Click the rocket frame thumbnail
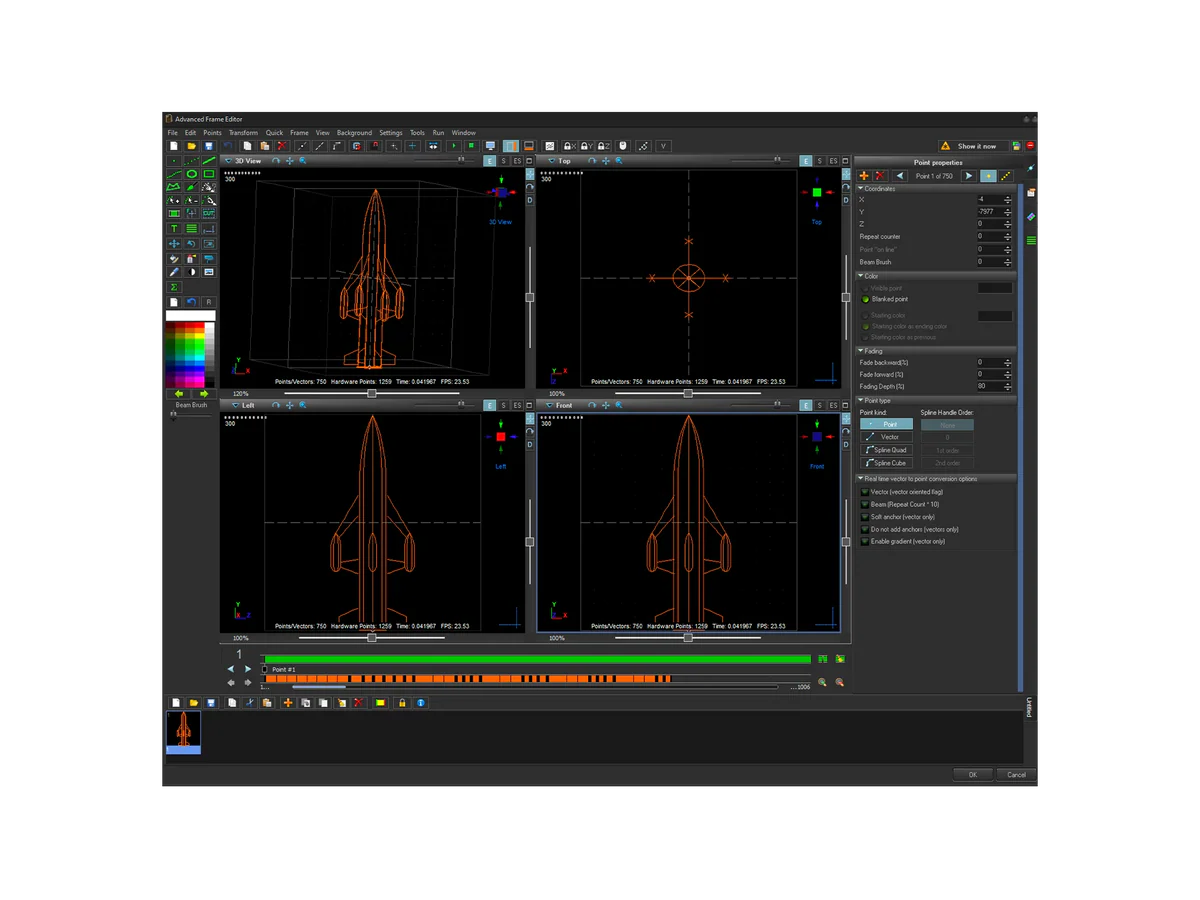The width and height of the screenshot is (1200, 900). click(x=183, y=732)
